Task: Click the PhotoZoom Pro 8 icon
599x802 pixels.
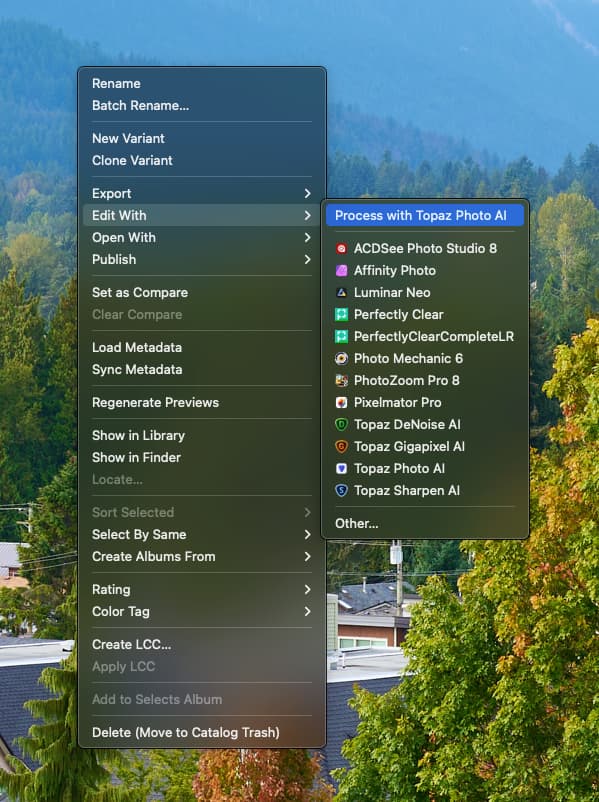Action: [x=341, y=381]
